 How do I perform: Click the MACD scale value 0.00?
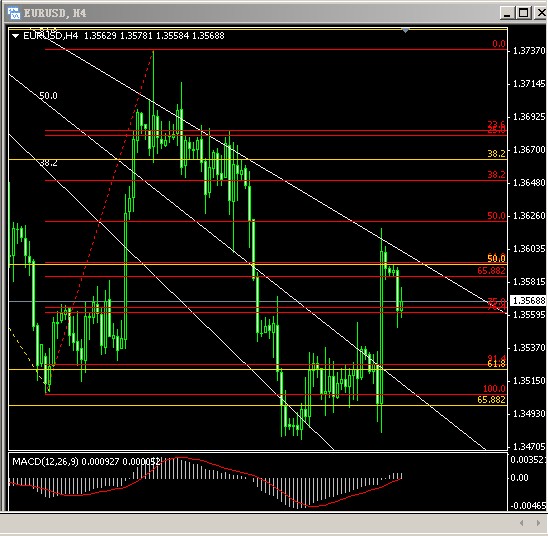coord(519,478)
